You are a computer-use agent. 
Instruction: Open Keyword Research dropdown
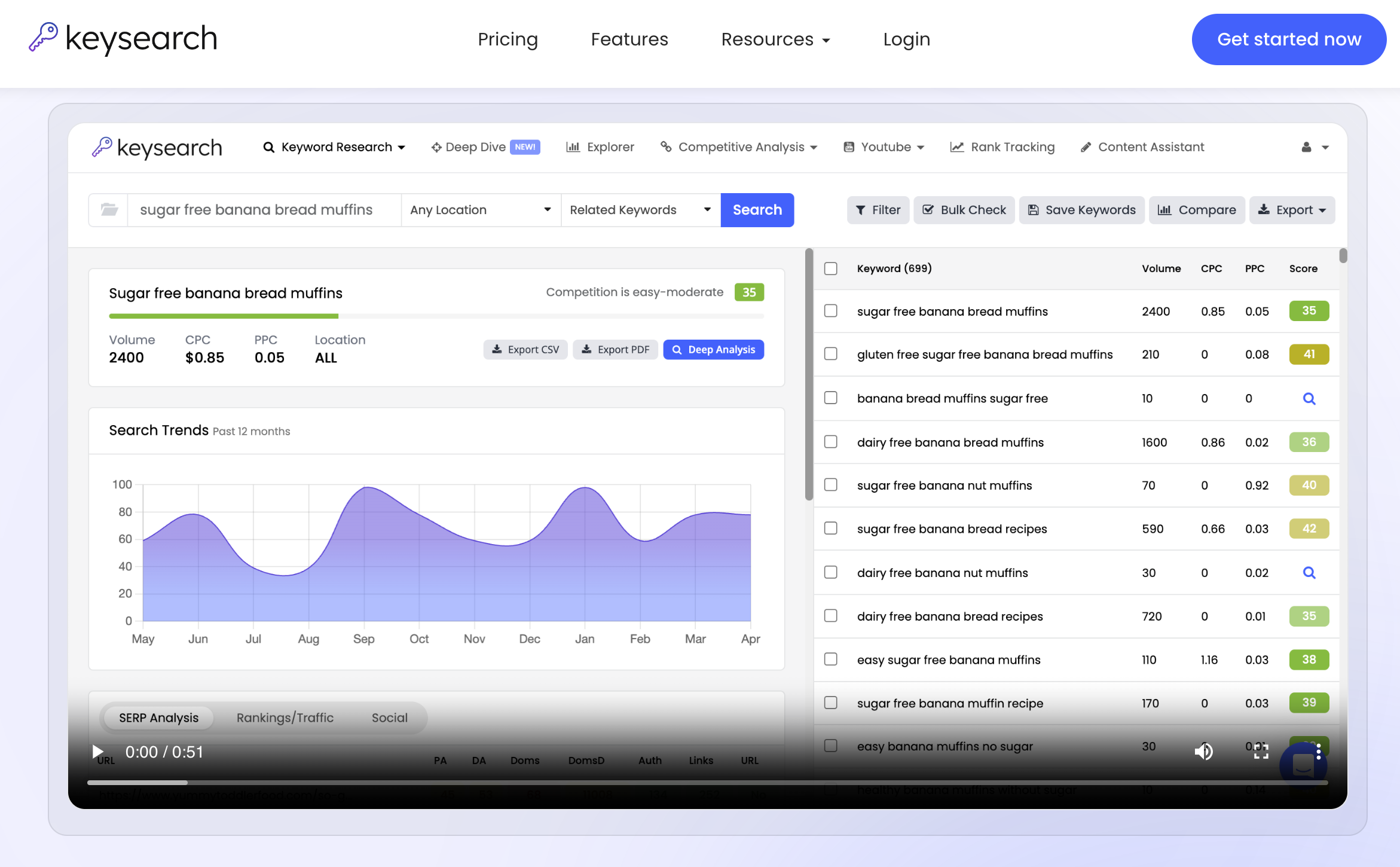click(x=334, y=147)
